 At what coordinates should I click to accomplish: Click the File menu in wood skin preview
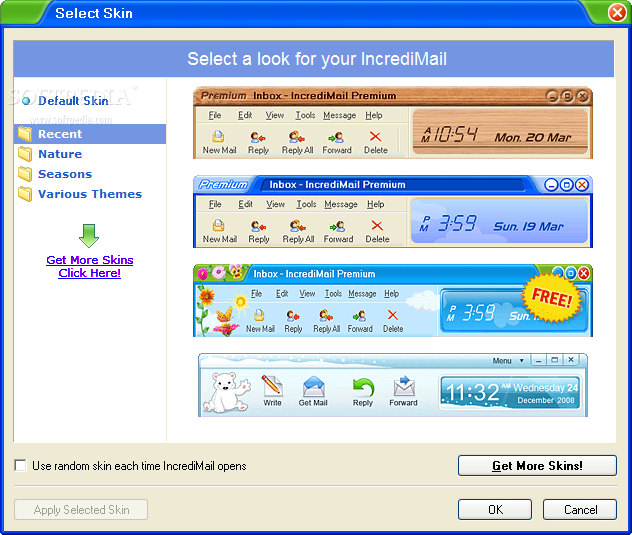tap(215, 115)
